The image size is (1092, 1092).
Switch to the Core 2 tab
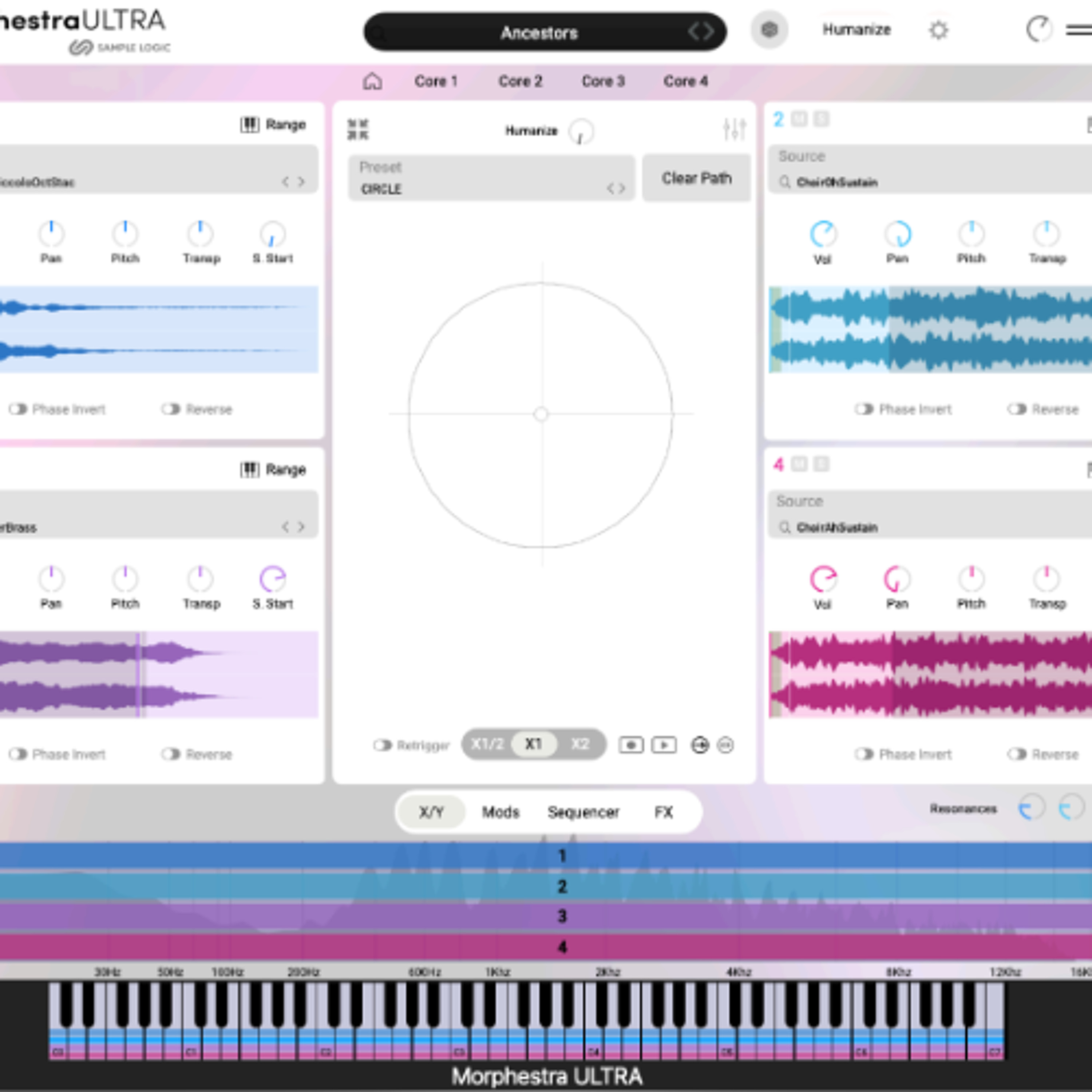520,82
